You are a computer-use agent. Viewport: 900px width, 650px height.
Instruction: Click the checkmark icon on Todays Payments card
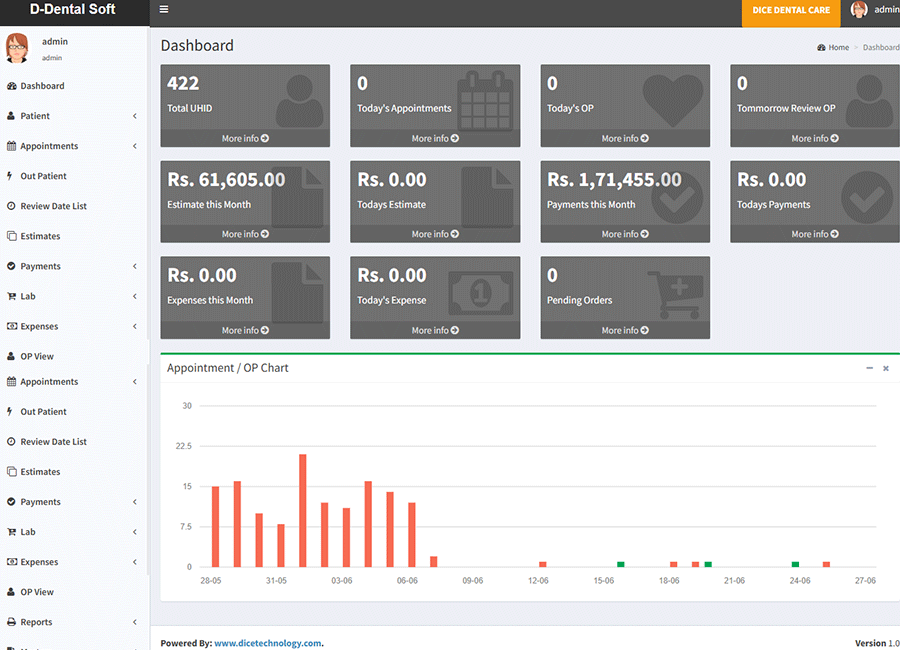(866, 197)
